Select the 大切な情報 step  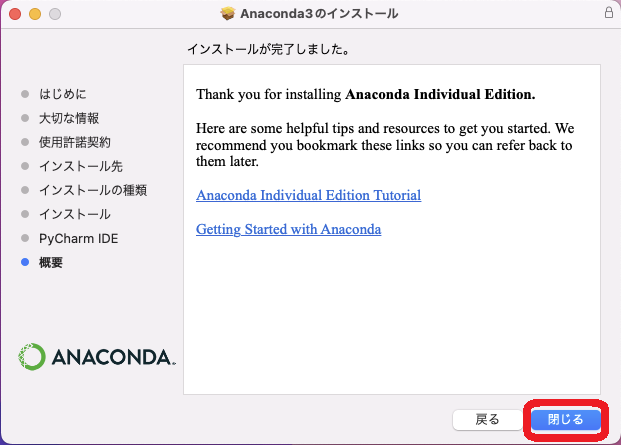69,118
